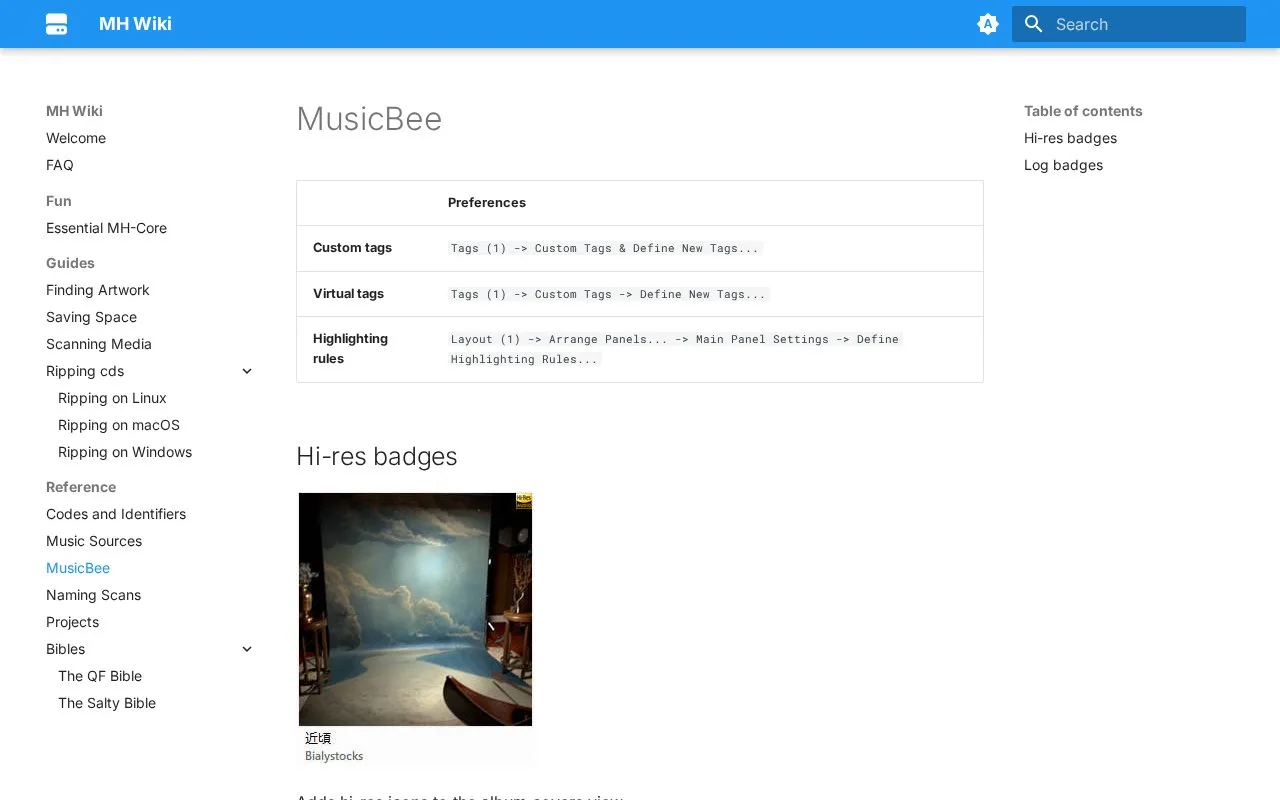Open the Welcome page
The height and width of the screenshot is (800, 1280).
click(76, 138)
